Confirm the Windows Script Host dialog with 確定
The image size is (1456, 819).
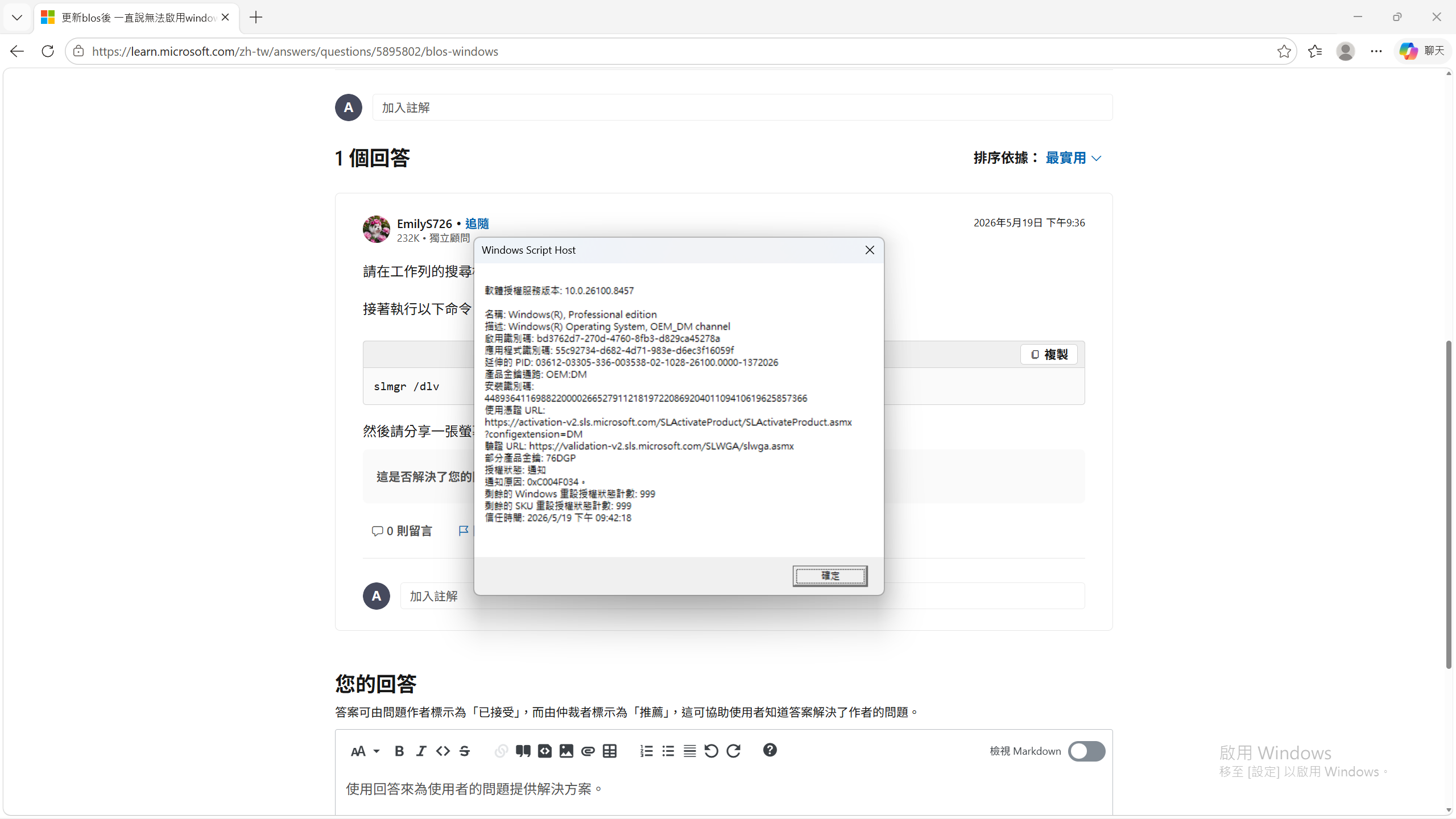click(830, 576)
